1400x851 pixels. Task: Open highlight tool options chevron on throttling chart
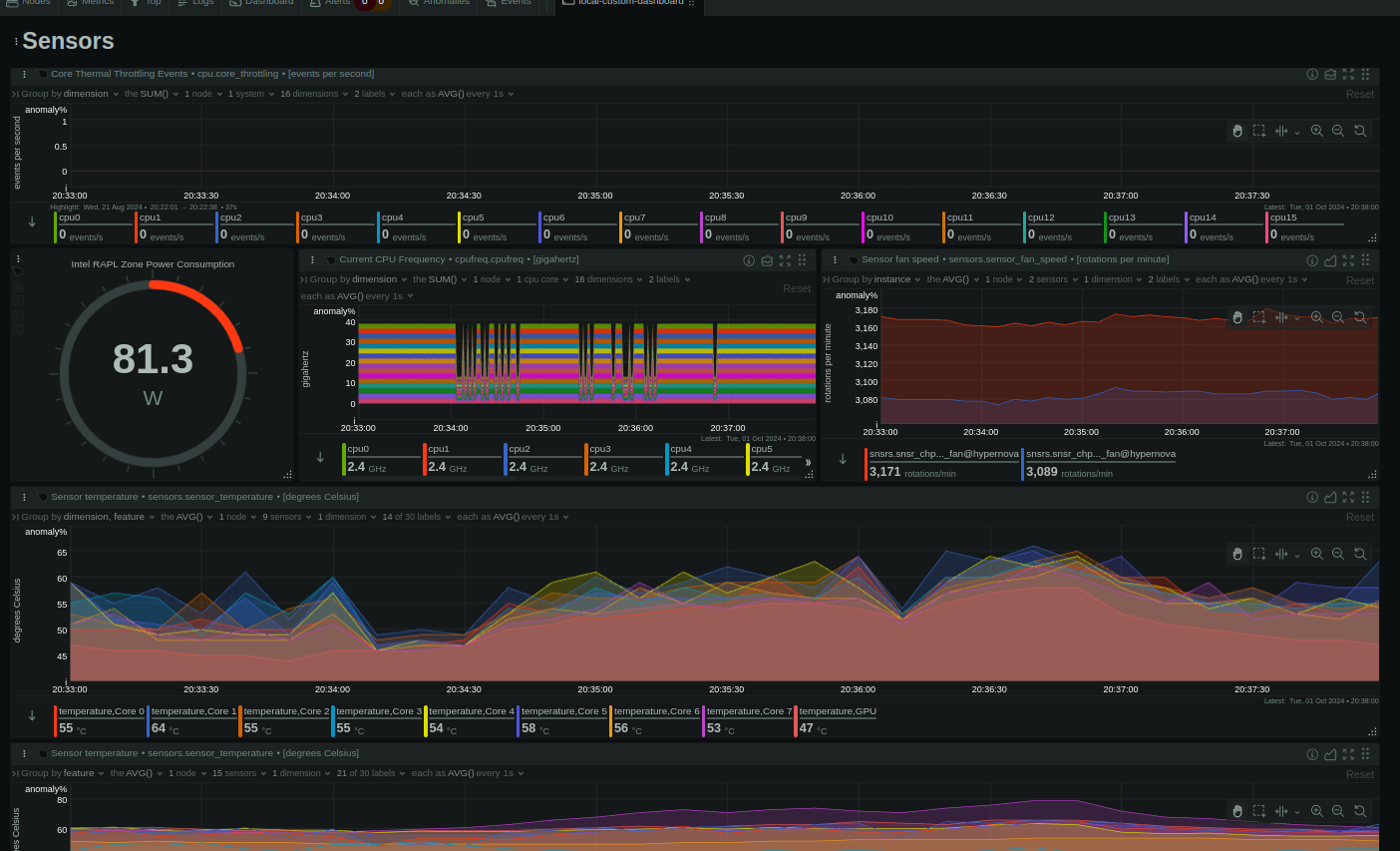pos(1297,132)
